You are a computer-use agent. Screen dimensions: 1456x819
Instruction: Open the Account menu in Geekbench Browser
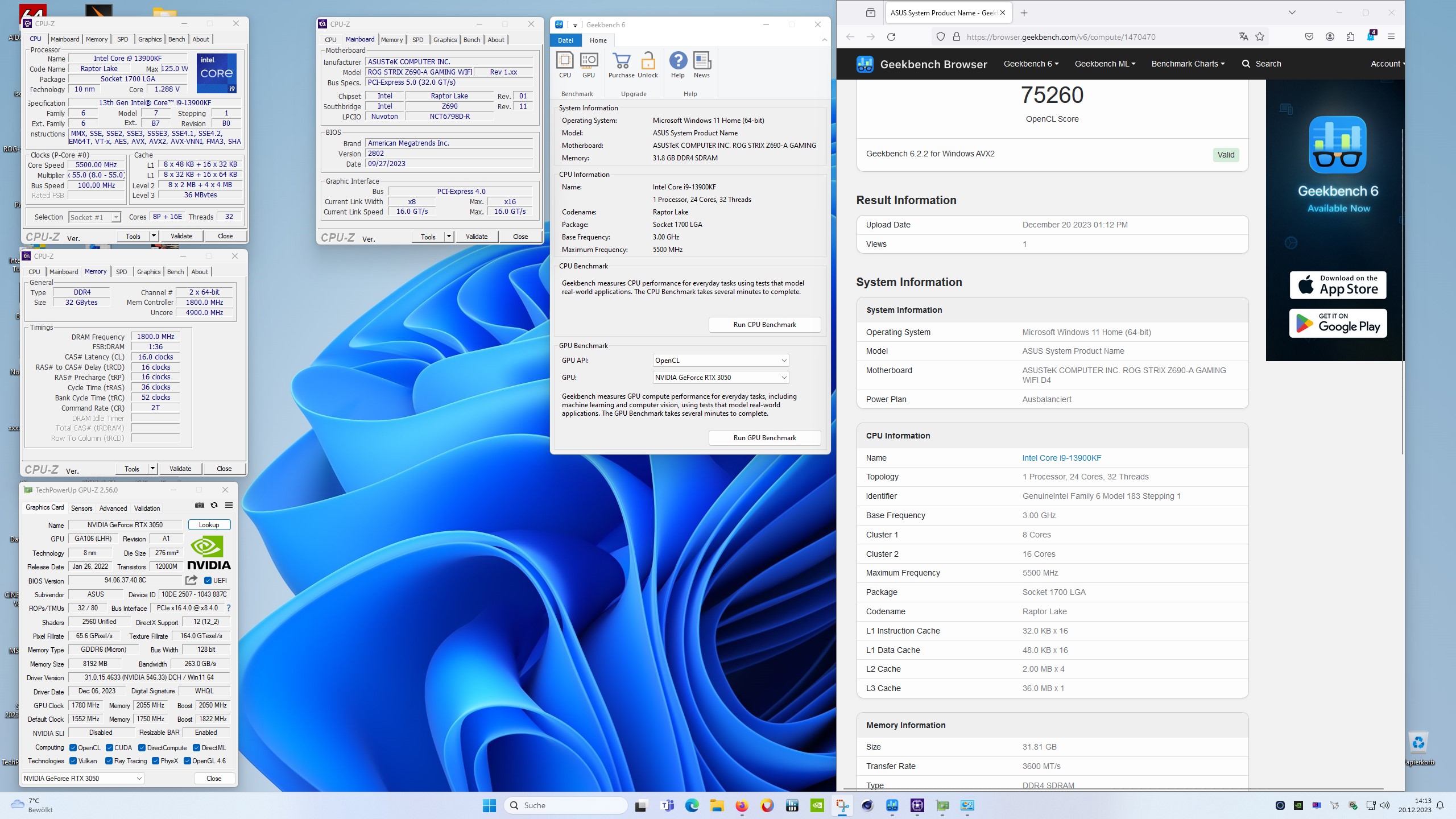coord(1387,64)
